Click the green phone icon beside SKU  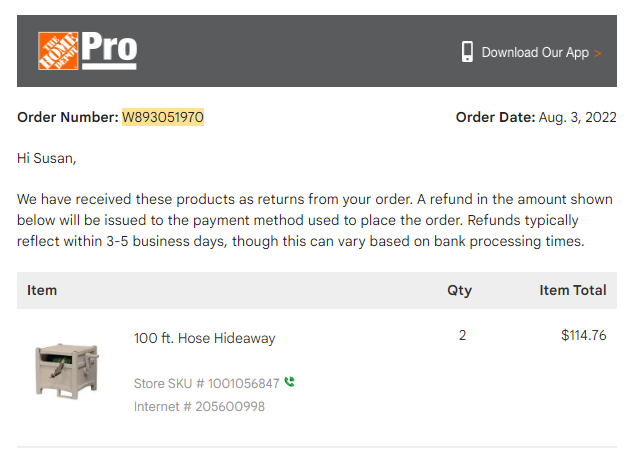(289, 381)
